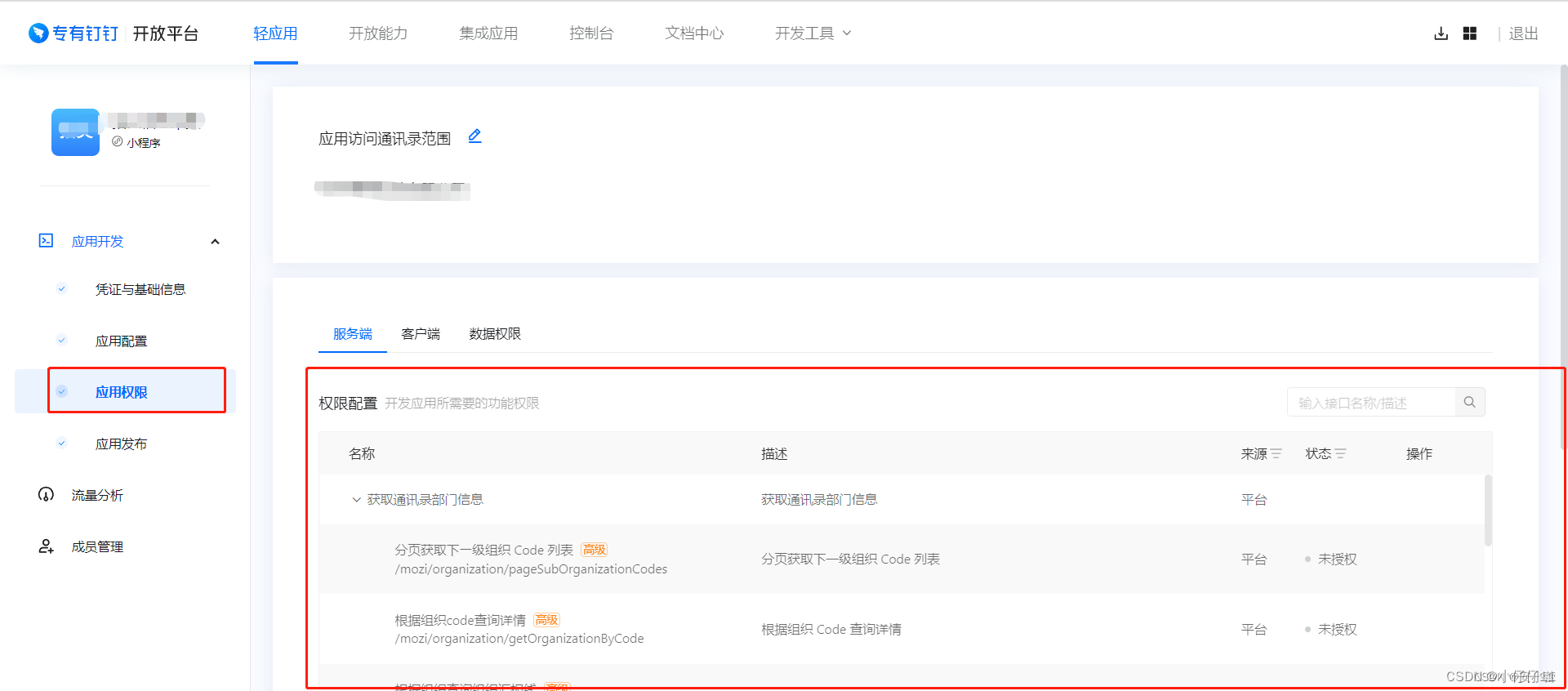Open the grid apps icon in header
1568x691 pixels.
coord(1470,33)
